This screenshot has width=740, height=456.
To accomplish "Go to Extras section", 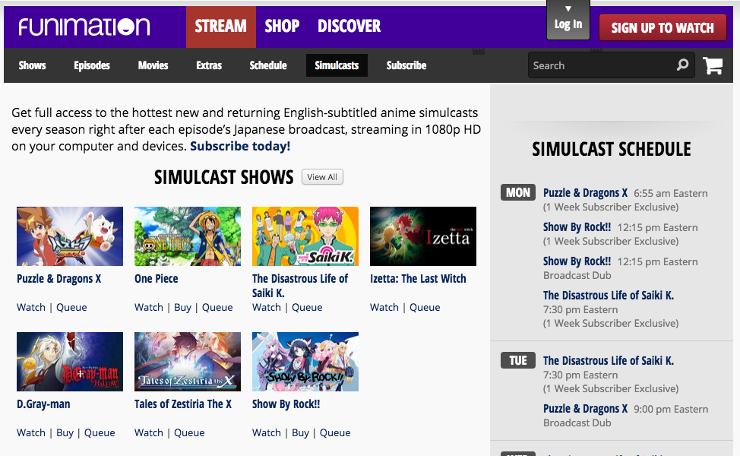I will point(209,65).
